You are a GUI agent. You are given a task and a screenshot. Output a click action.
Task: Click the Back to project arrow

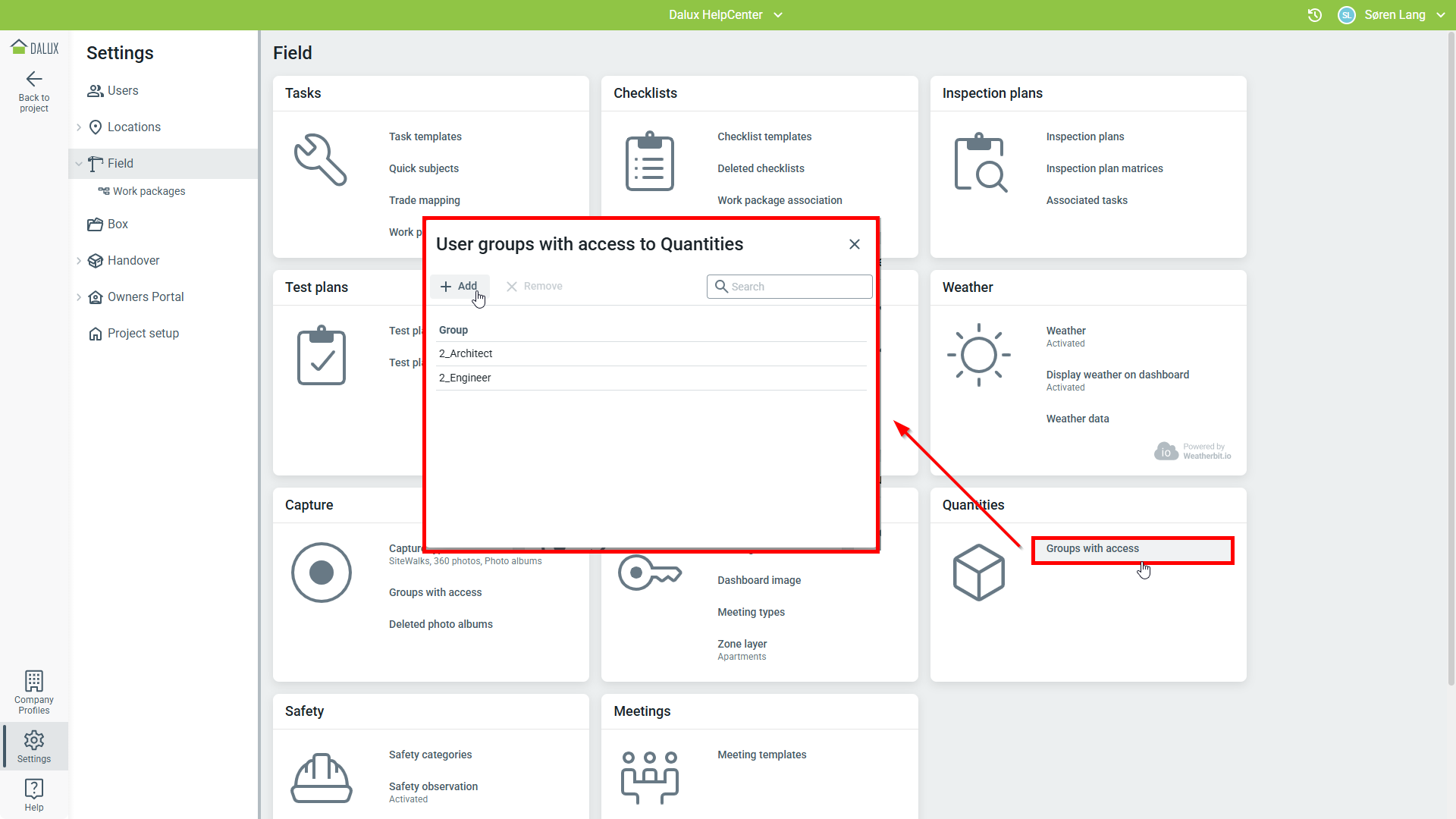34,80
